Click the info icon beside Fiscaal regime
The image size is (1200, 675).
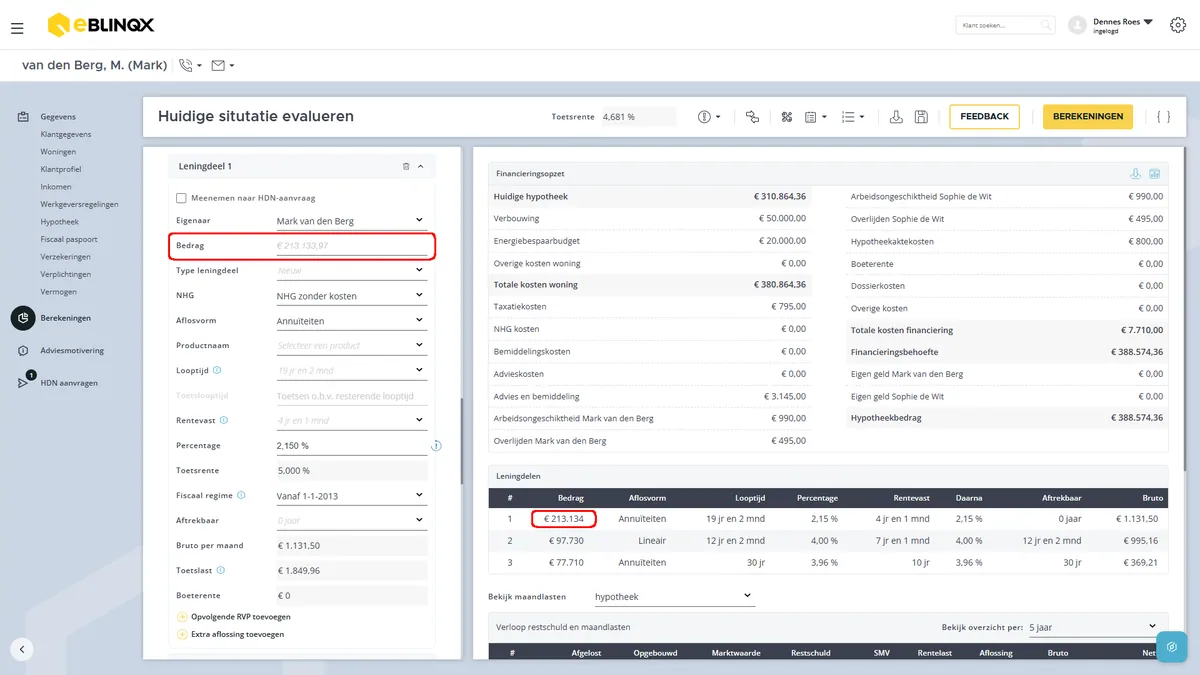pyautogui.click(x=239, y=495)
